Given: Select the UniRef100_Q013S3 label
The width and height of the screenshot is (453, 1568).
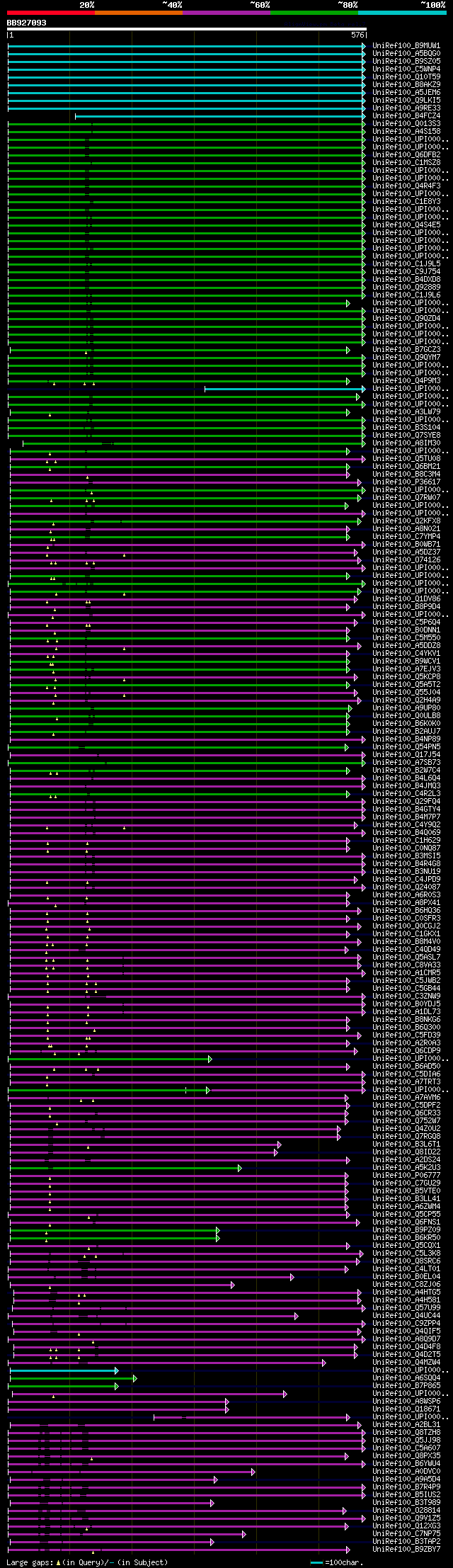Looking at the screenshot, I should pyautogui.click(x=406, y=123).
